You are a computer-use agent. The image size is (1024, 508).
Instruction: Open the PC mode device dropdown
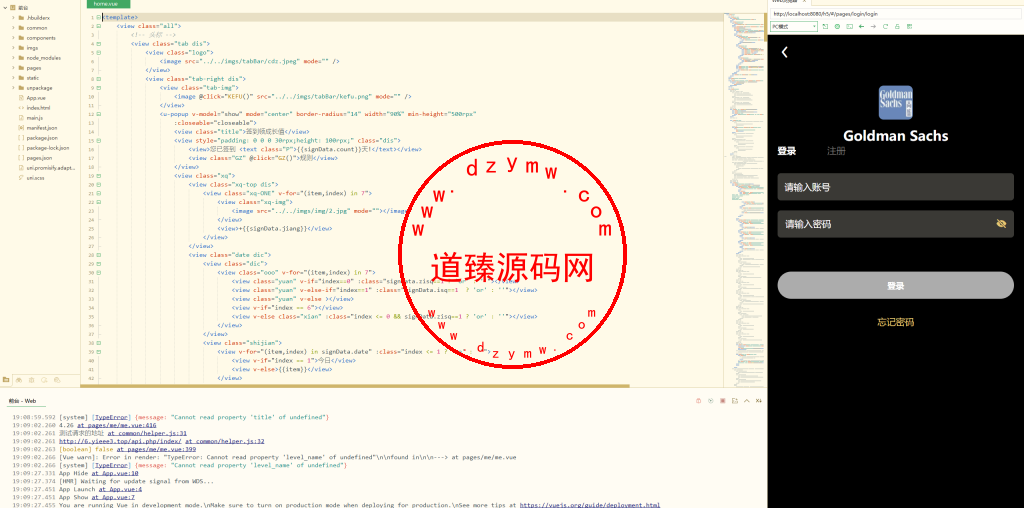(793, 26)
